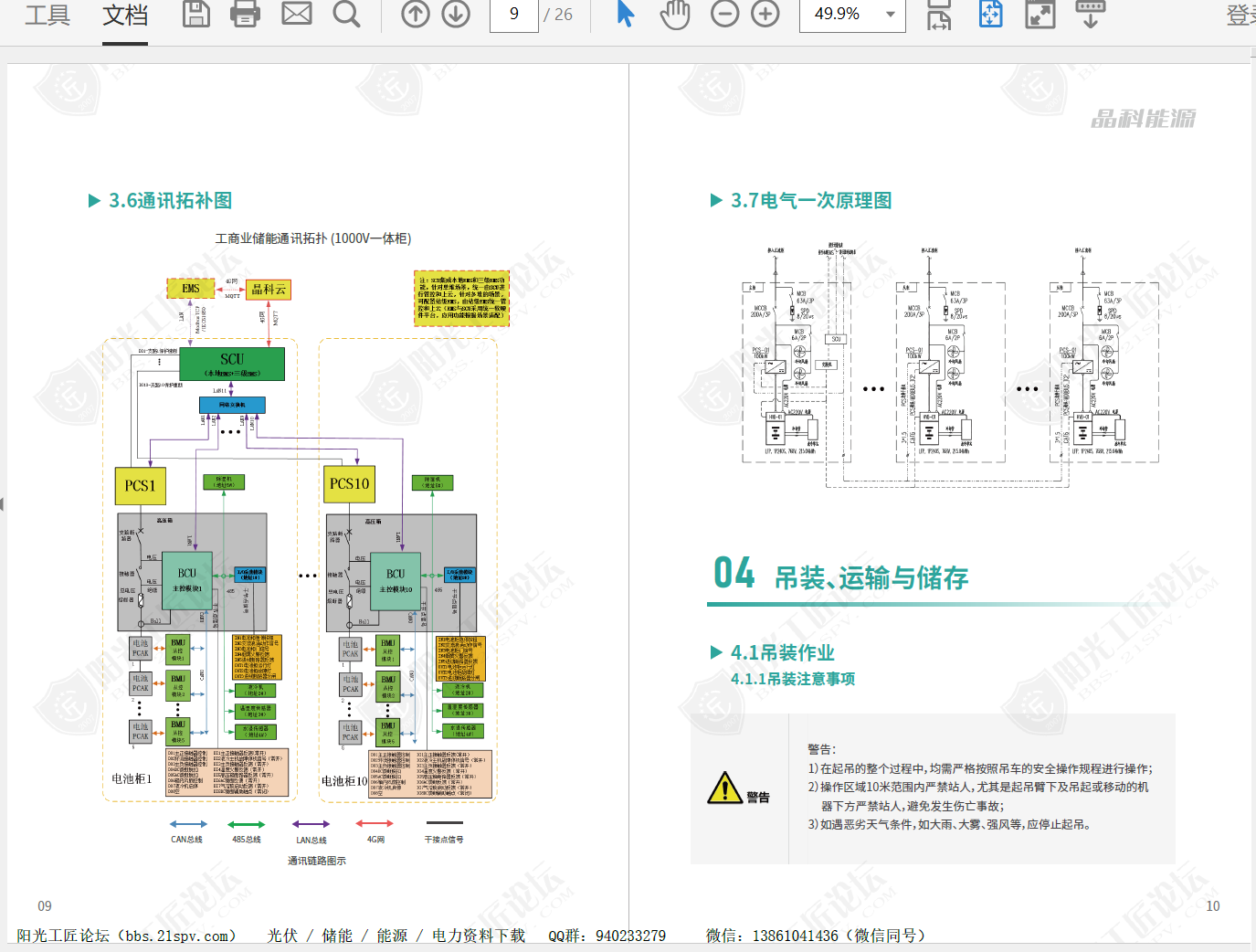Screen dimensions: 1256x952
Task: Go to next page down arrow
Action: 456,14
